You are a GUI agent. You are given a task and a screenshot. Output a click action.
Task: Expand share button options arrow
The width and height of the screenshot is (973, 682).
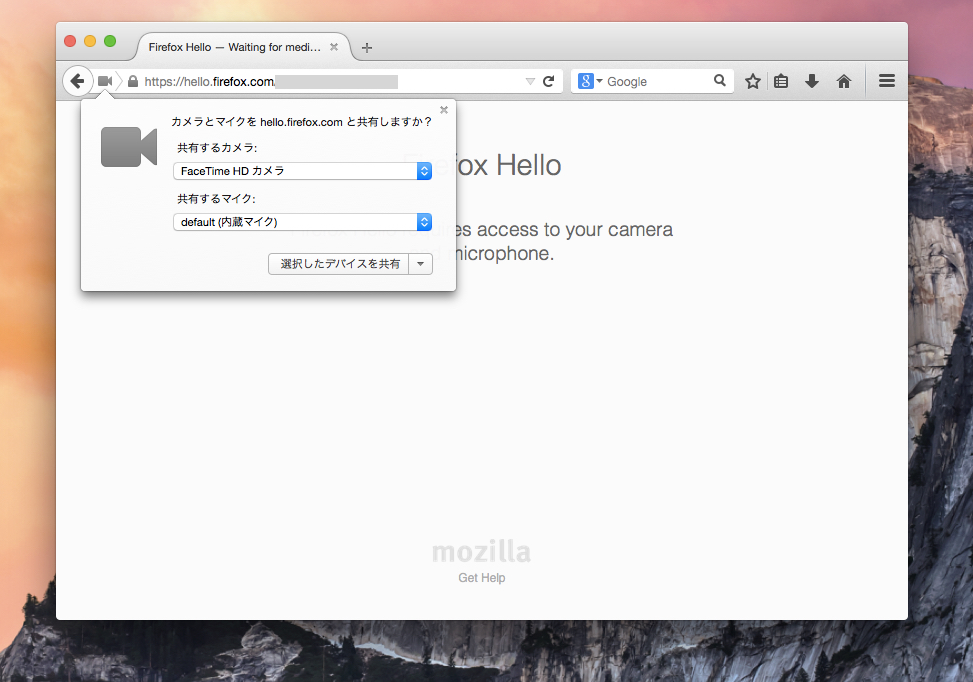[x=421, y=264]
